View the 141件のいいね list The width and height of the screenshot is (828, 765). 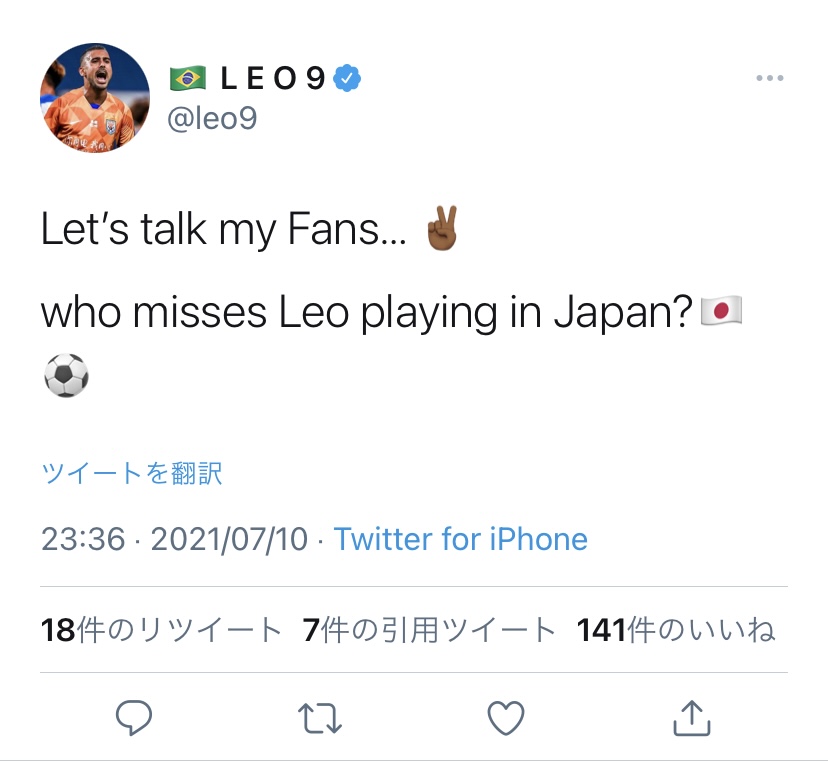pyautogui.click(x=675, y=630)
